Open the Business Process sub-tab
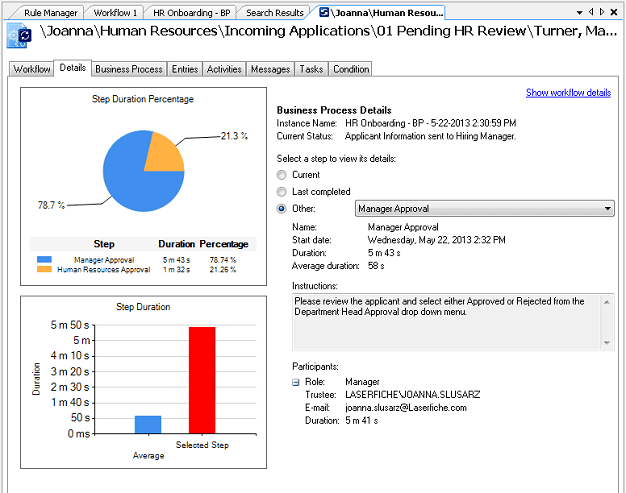Viewport: 626px width, 493px height. (x=129, y=69)
